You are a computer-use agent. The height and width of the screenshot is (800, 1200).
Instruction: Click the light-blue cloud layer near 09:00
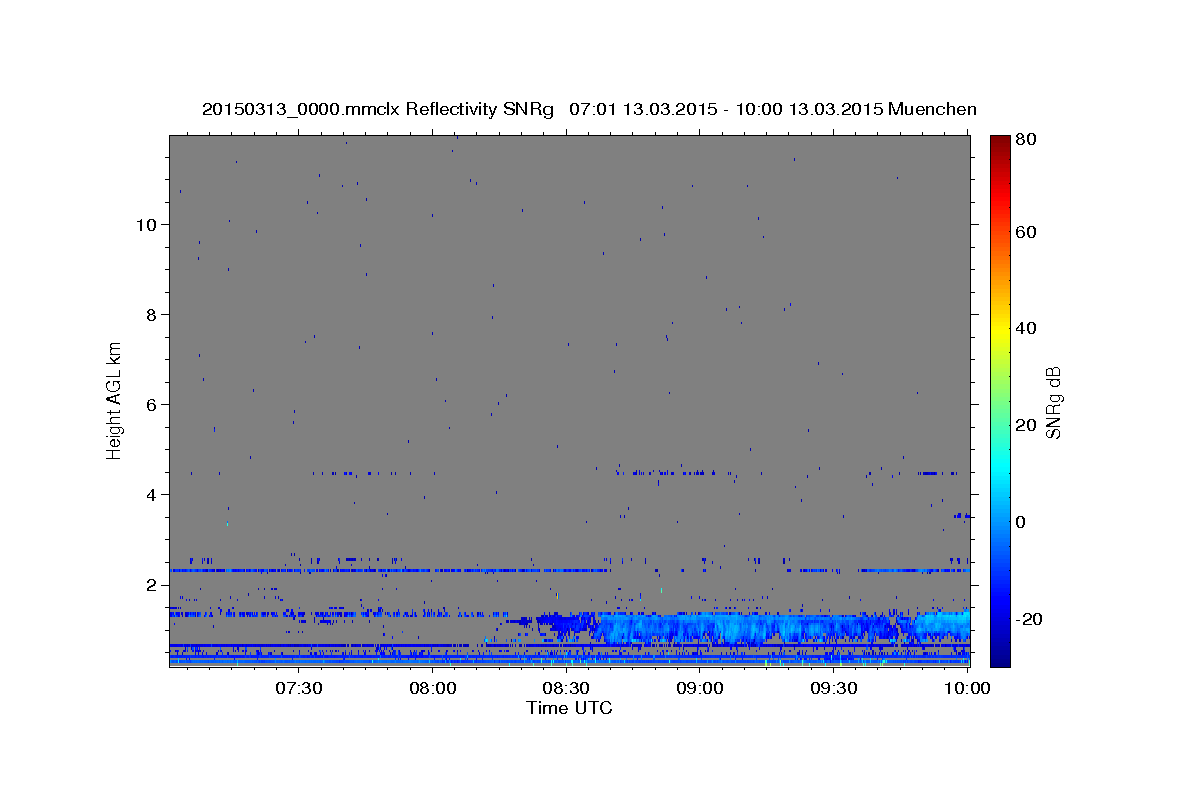pos(740,629)
